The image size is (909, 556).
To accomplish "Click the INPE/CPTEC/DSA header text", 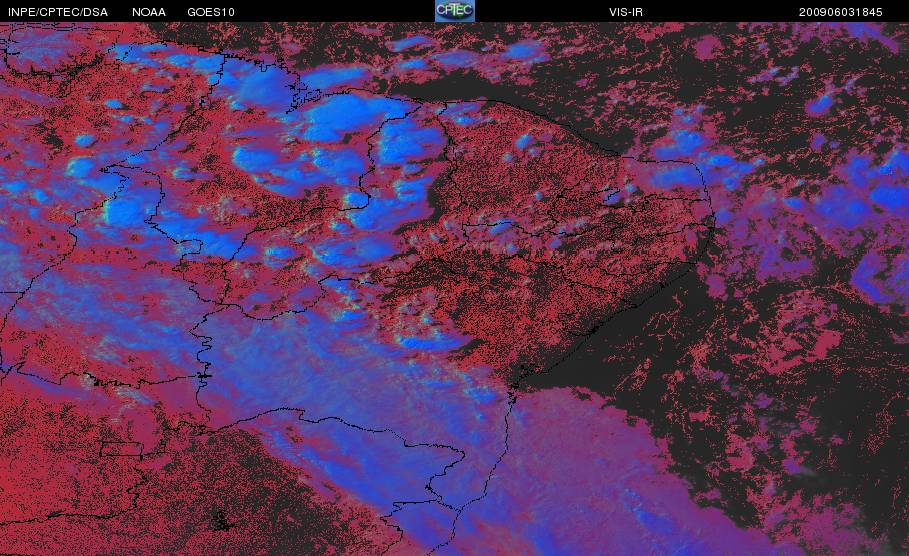I will (58, 12).
